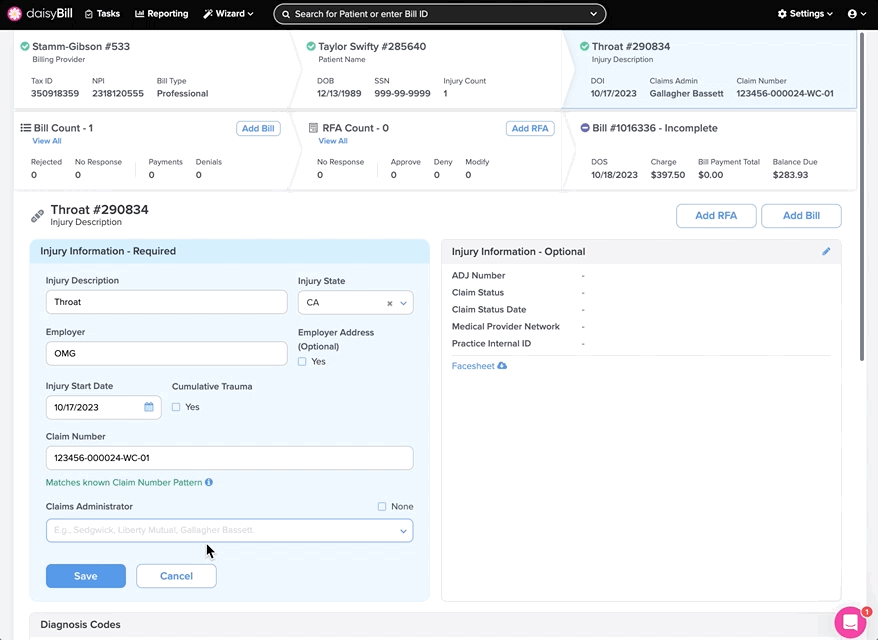Tick the Claims Administrator None checkbox

pos(382,507)
